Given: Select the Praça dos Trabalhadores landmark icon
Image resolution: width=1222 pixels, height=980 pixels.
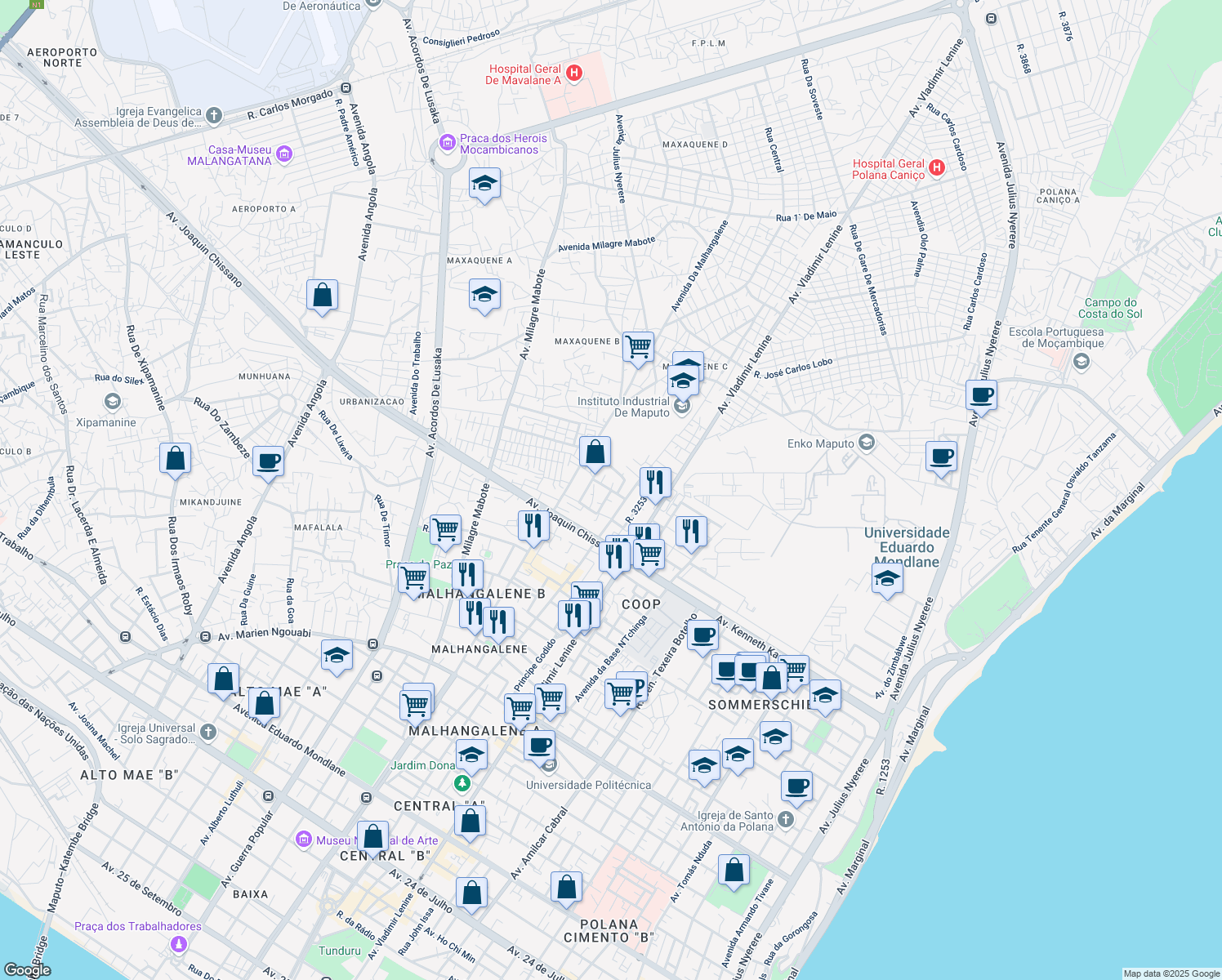Looking at the screenshot, I should pyautogui.click(x=179, y=944).
